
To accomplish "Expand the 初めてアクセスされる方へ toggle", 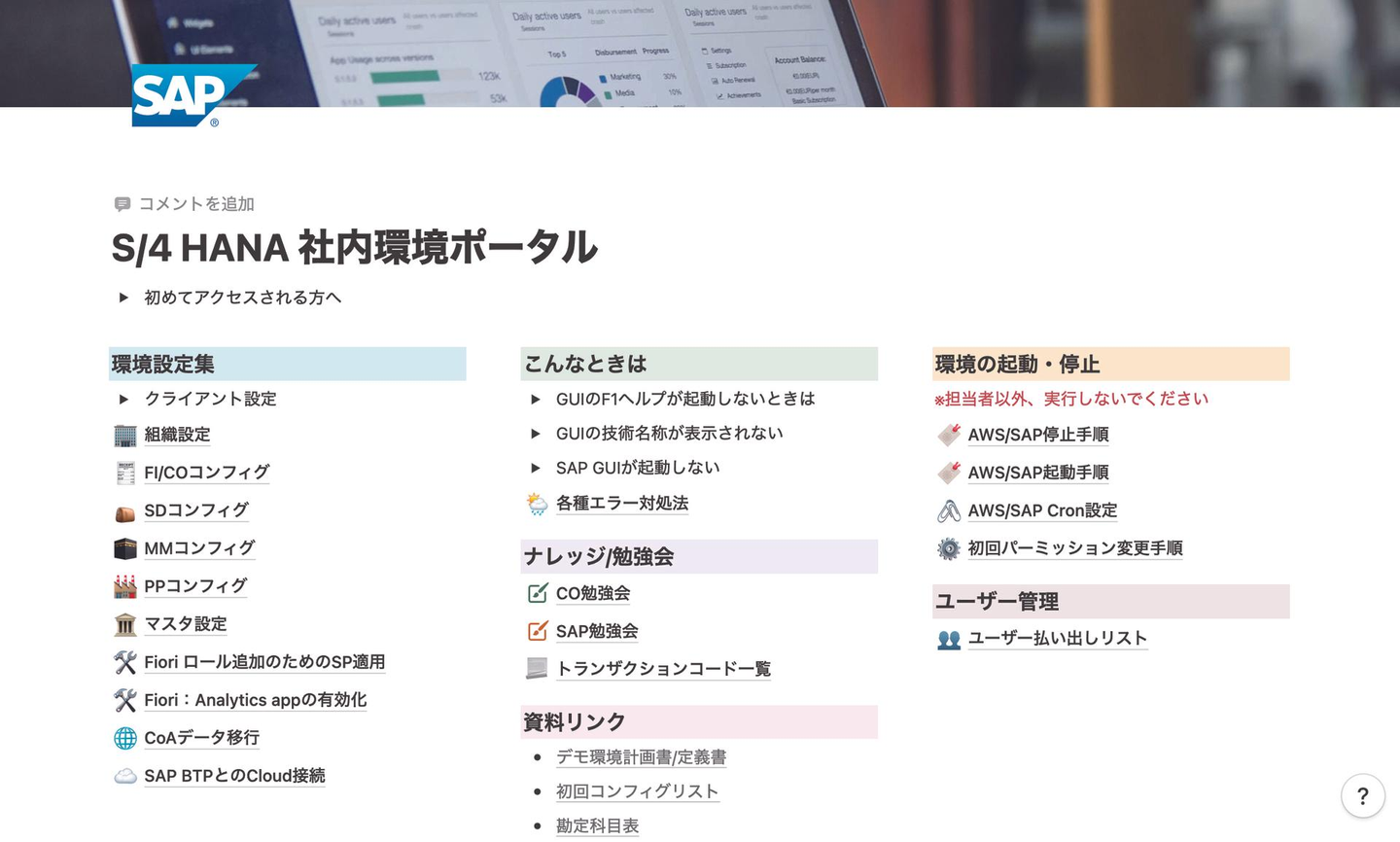I will point(123,298).
